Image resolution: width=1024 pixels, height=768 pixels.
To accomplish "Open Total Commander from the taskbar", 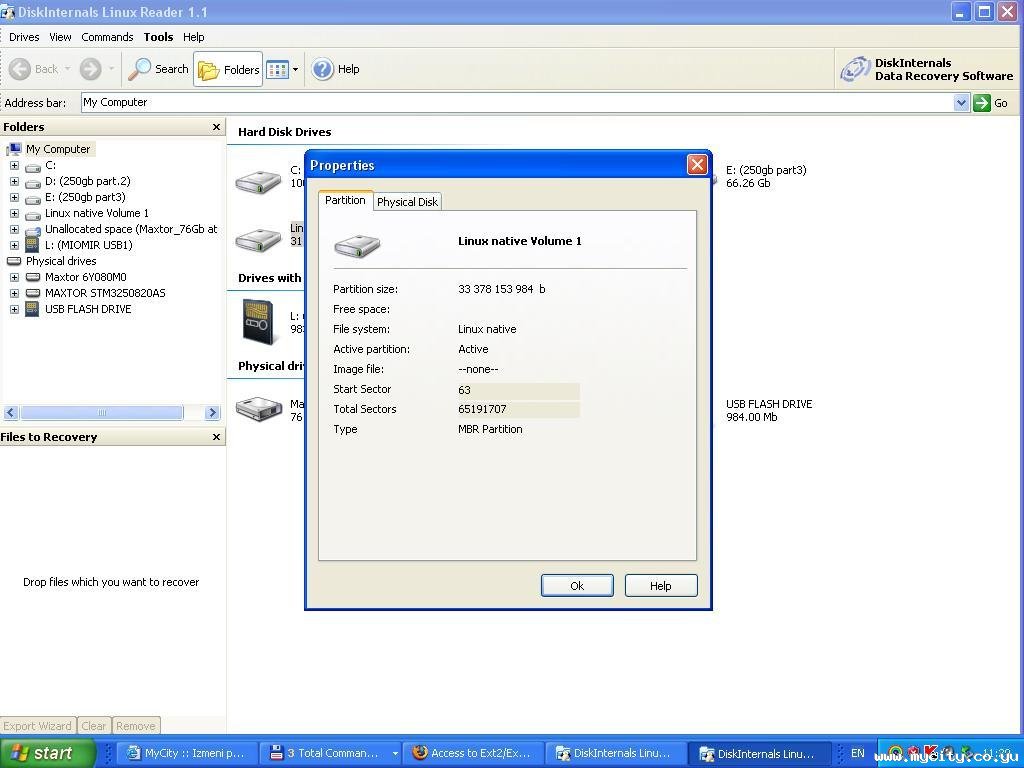I will [330, 753].
